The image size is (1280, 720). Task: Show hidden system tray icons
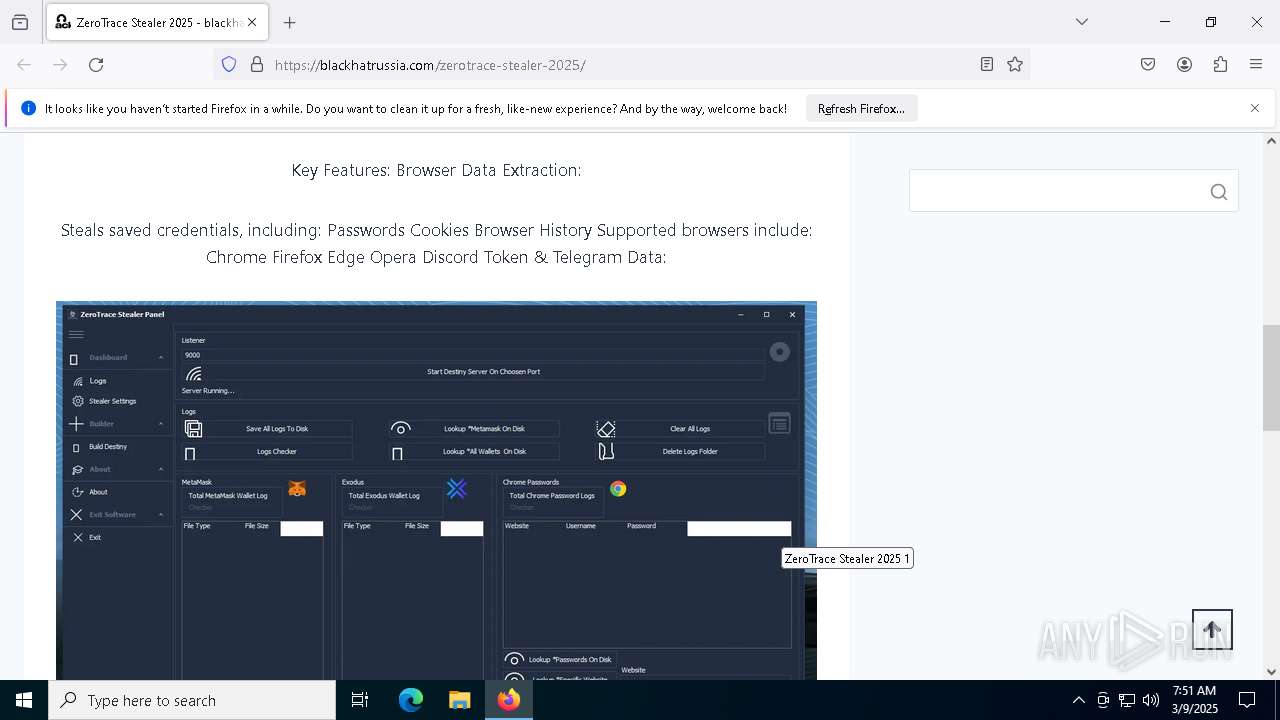point(1078,700)
